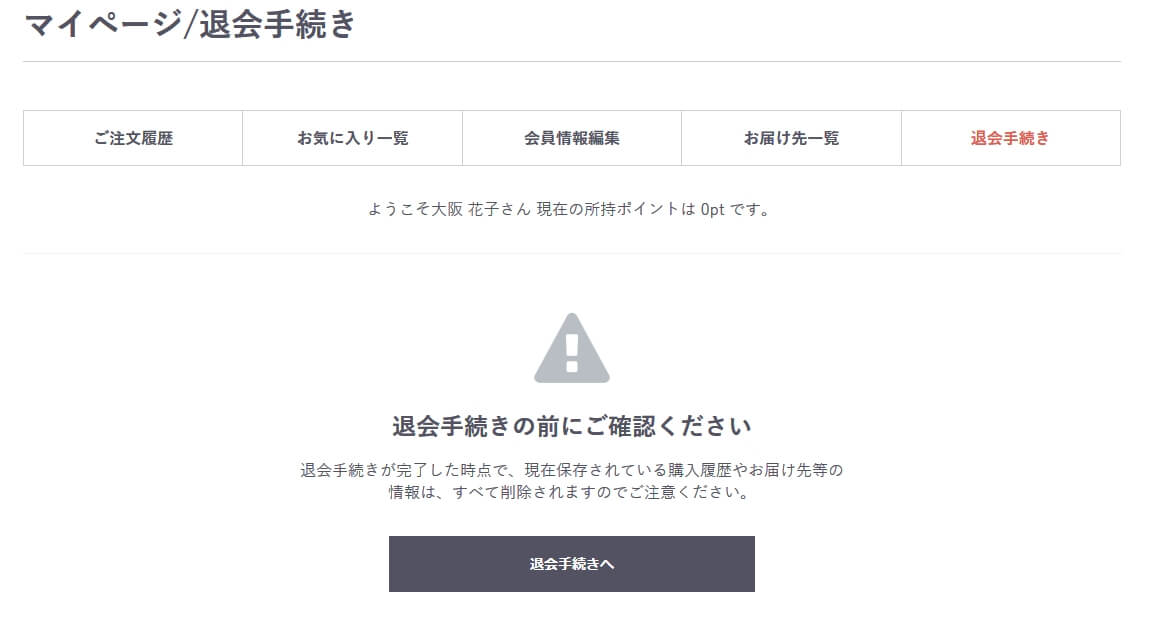The height and width of the screenshot is (620, 1150).
Task: Click the 0pt points value
Action: (x=712, y=209)
